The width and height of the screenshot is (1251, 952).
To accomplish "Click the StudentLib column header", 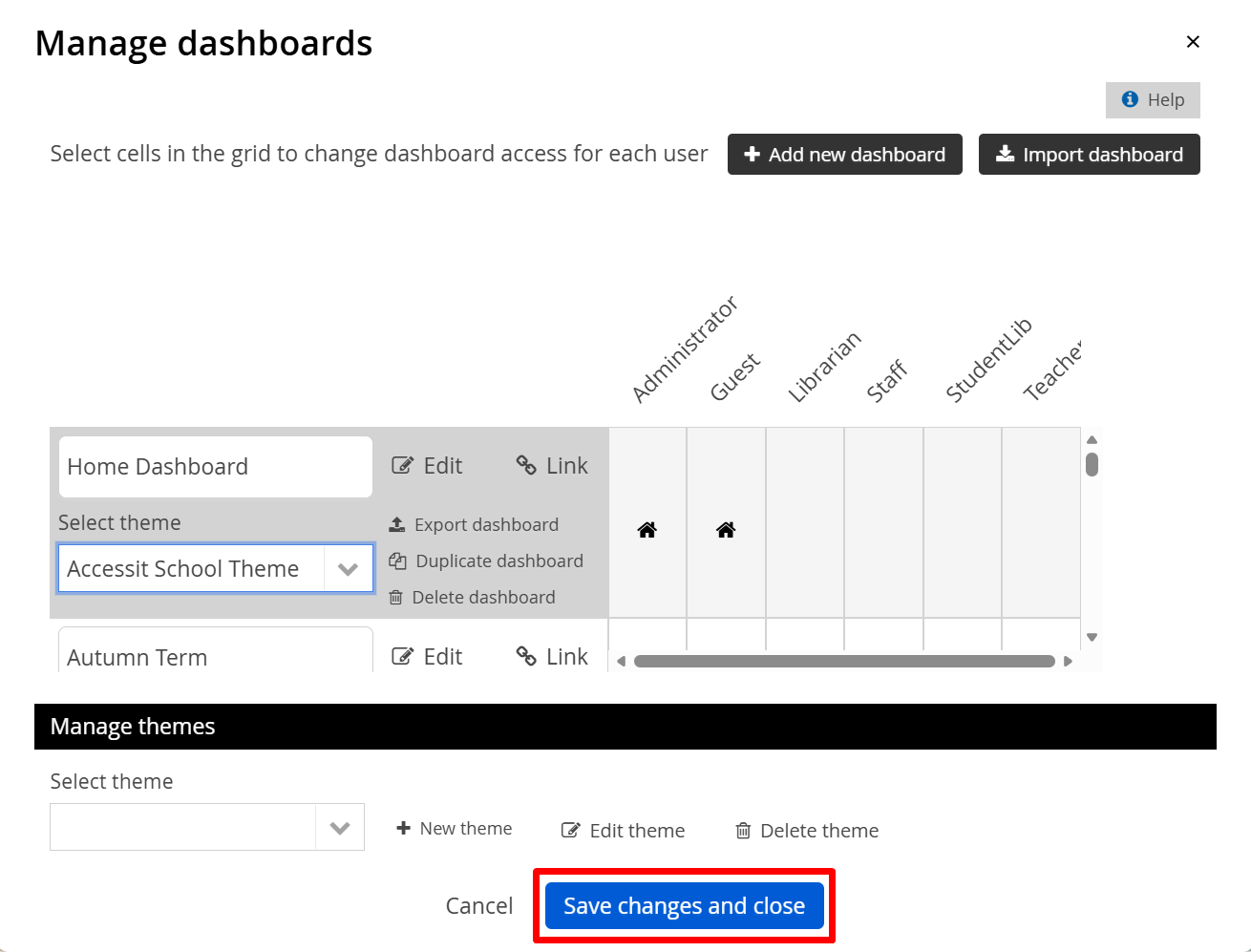I will click(x=989, y=360).
